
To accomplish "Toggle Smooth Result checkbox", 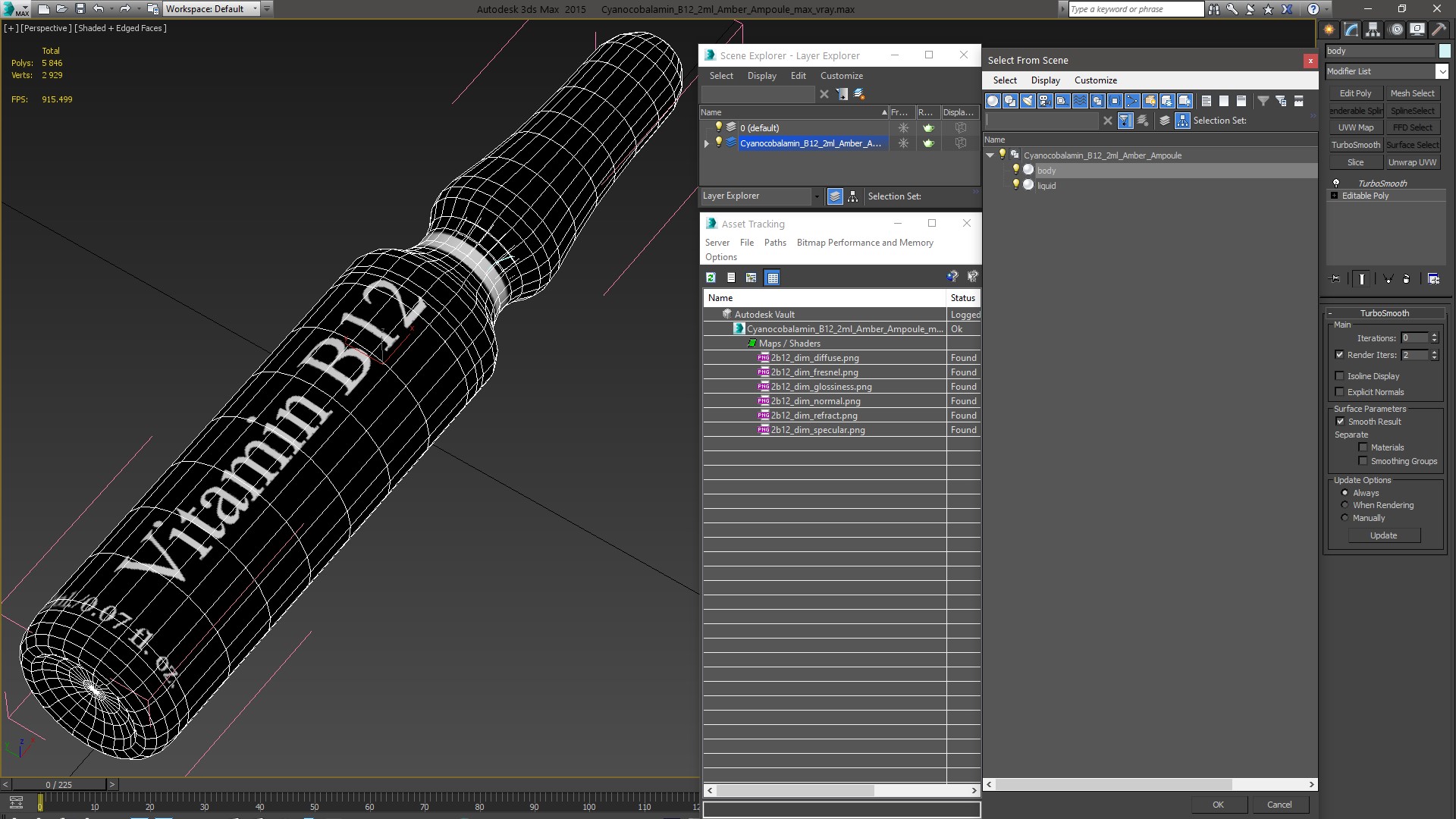I will 1340,422.
